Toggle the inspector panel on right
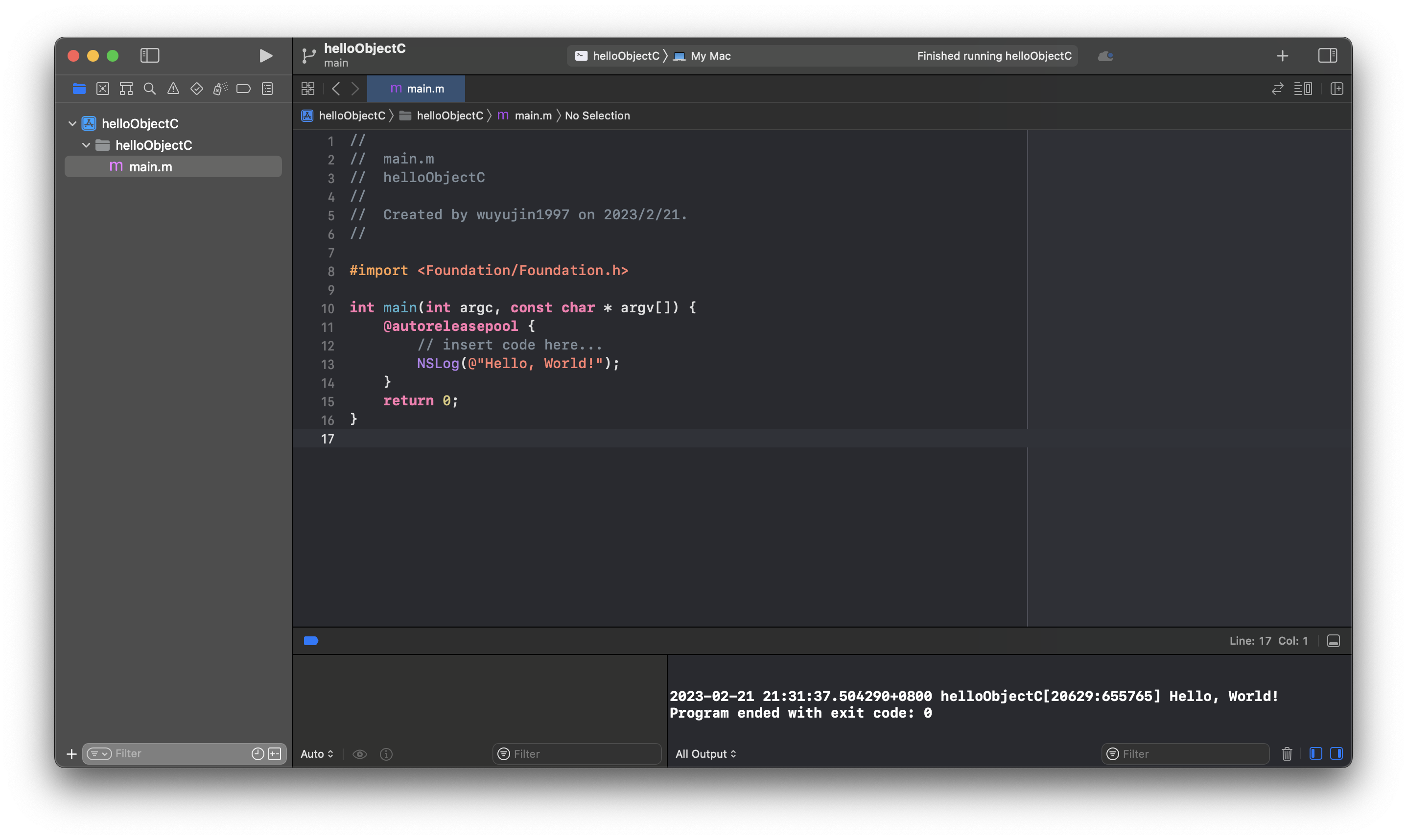This screenshot has width=1407, height=840. point(1327,55)
